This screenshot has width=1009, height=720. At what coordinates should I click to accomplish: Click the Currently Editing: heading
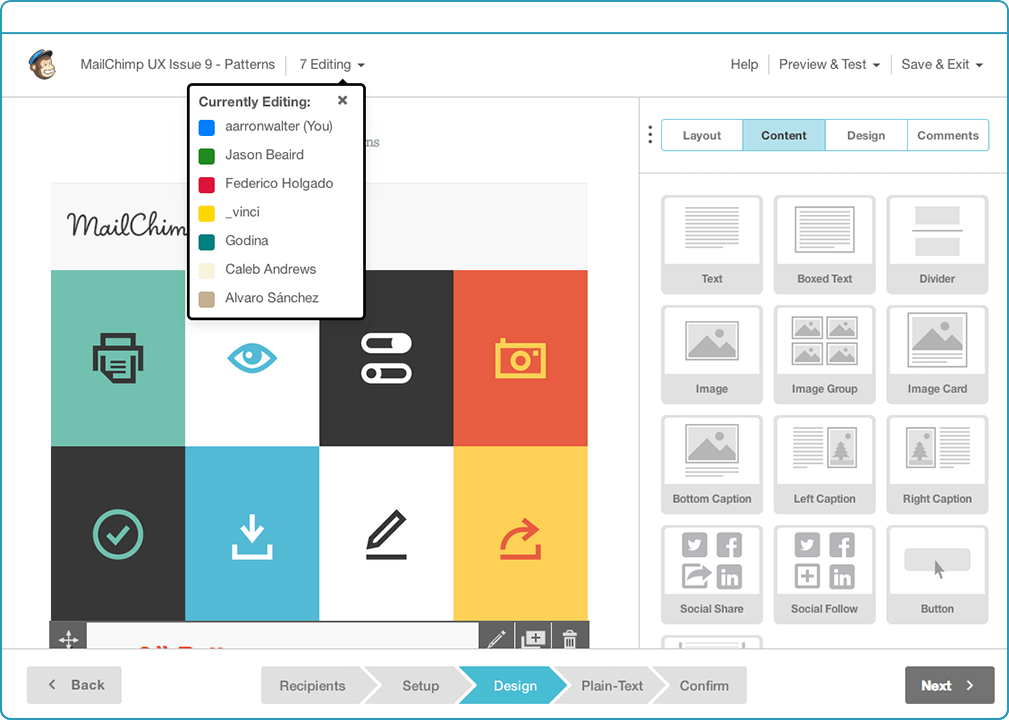[x=254, y=102]
